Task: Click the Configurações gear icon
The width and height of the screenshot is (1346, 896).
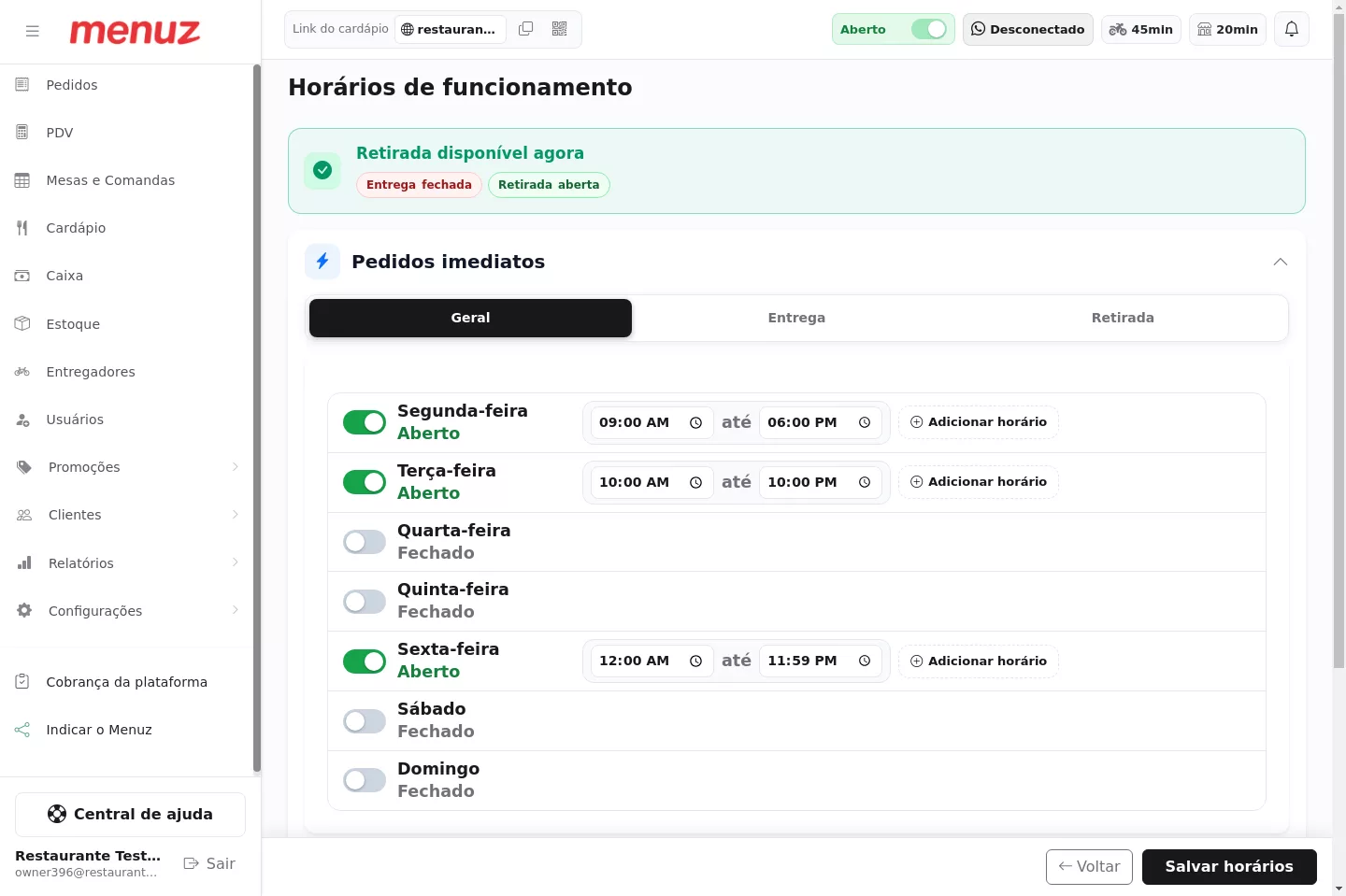Action: 24,611
